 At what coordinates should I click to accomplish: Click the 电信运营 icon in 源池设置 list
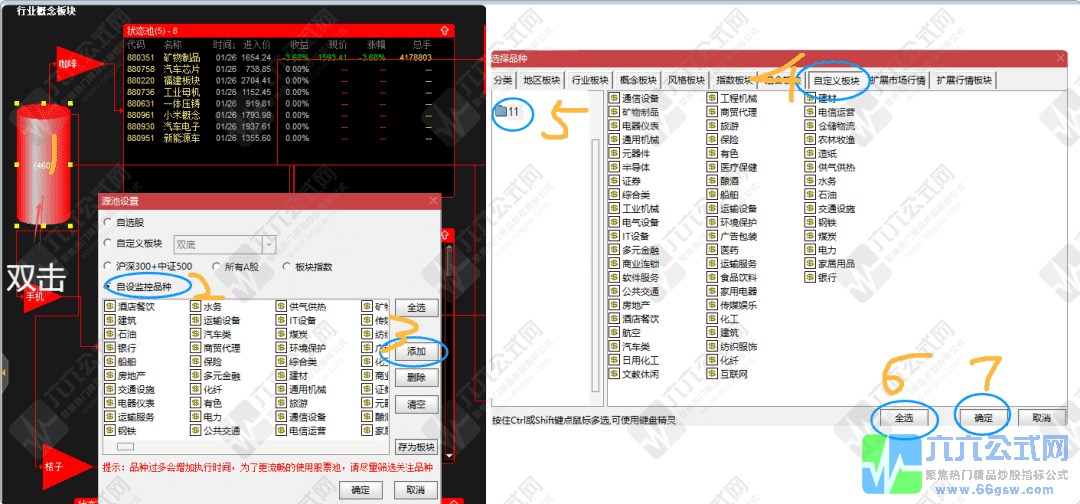[281, 430]
